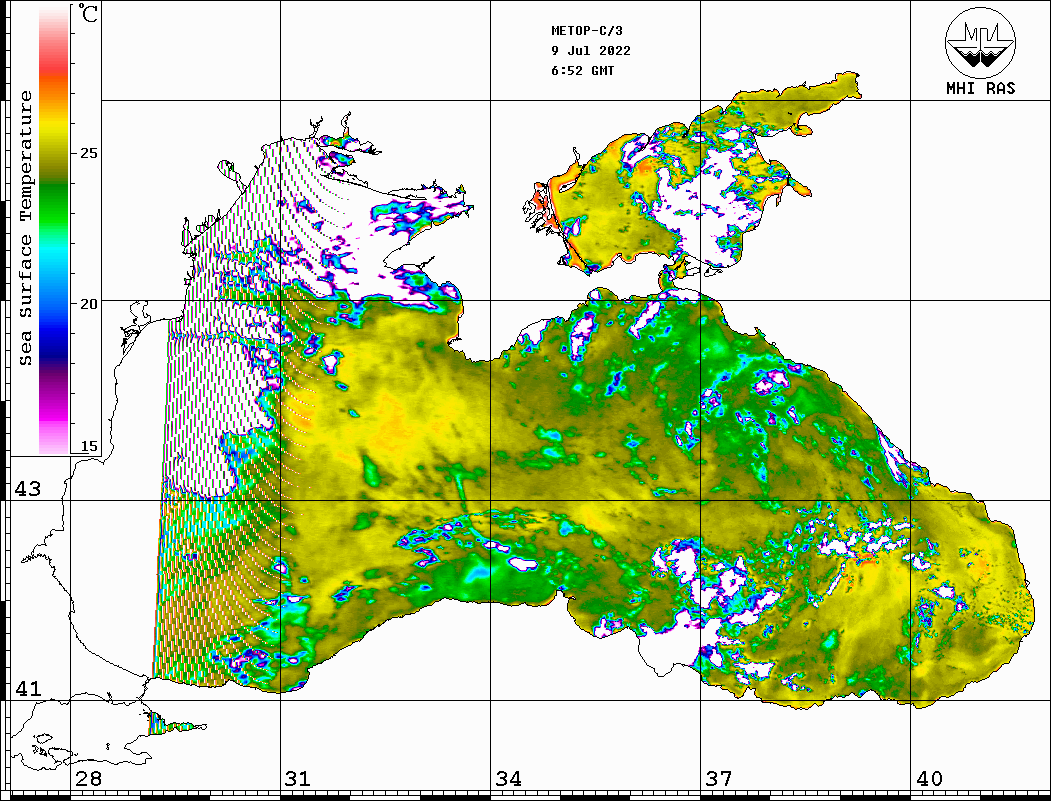Click the '15' tick on temperature scale
Image resolution: width=1051 pixels, height=801 pixels.
point(88,446)
